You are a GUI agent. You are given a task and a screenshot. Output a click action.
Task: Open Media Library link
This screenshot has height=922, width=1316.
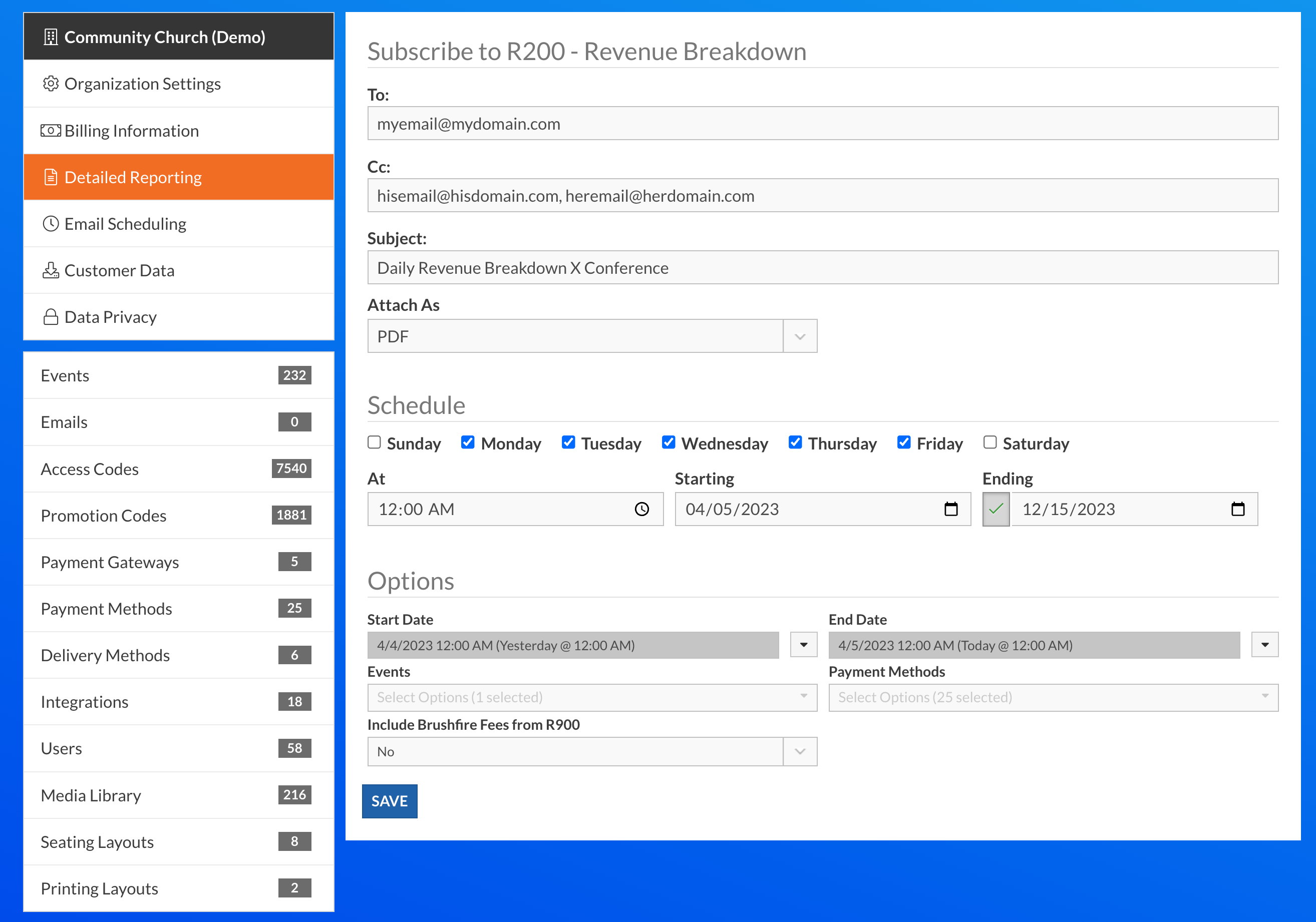(x=179, y=795)
